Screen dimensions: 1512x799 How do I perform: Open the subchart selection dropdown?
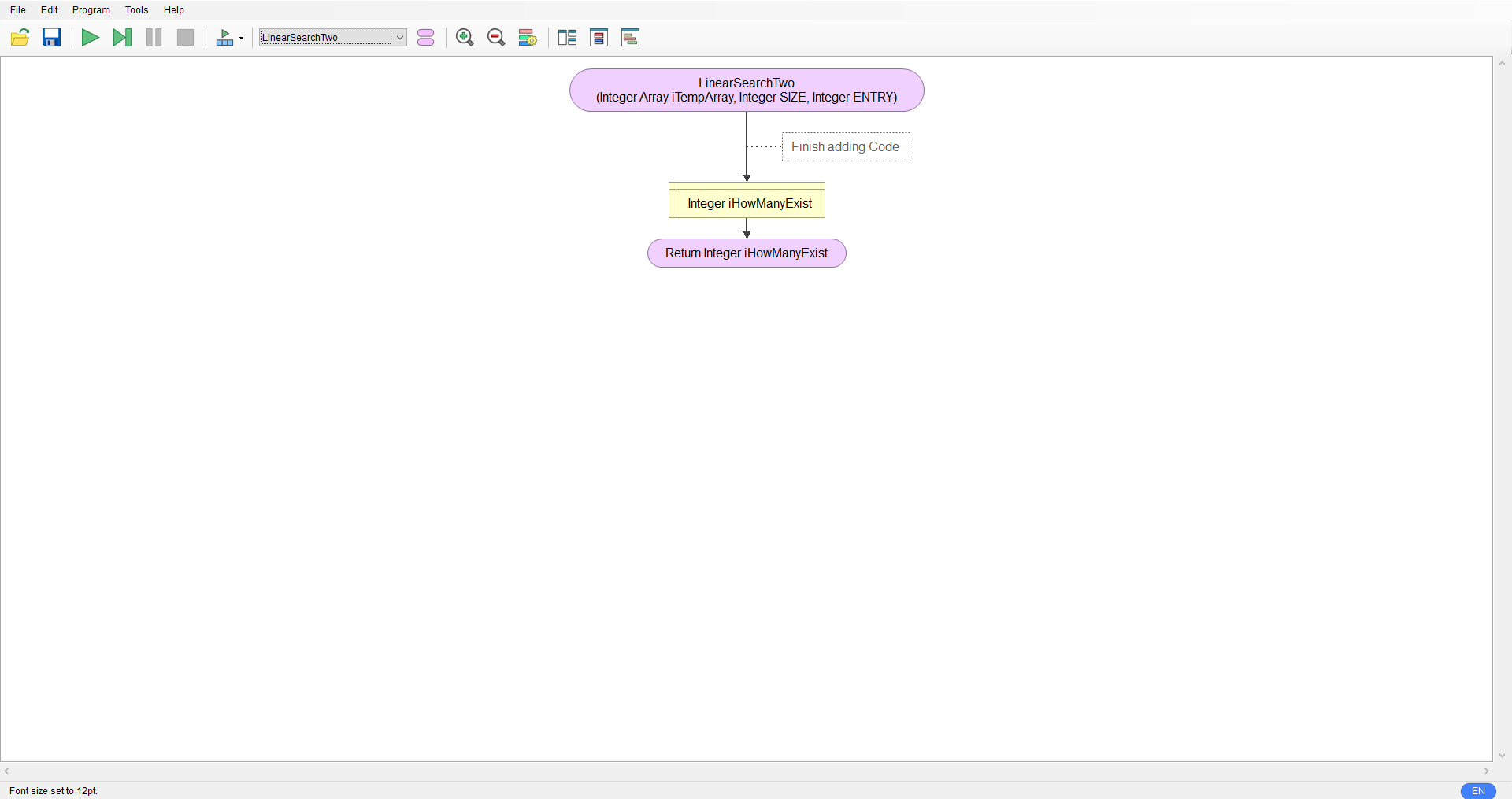point(400,37)
